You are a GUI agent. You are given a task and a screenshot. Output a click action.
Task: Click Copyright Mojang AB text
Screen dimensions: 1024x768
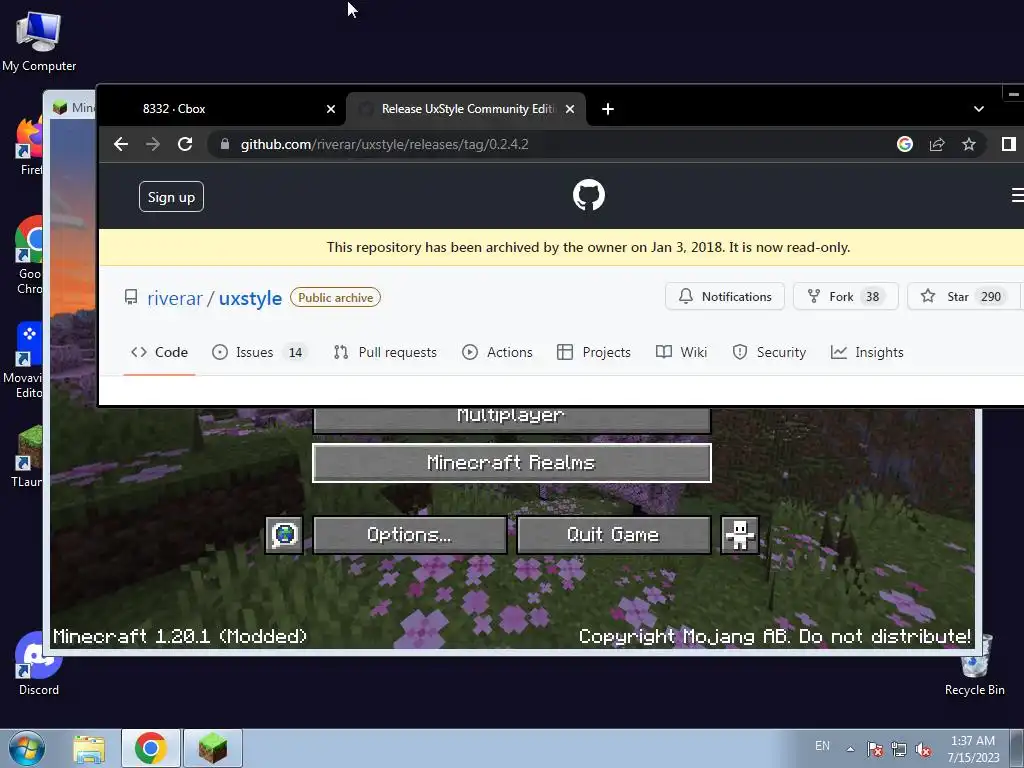tap(775, 636)
